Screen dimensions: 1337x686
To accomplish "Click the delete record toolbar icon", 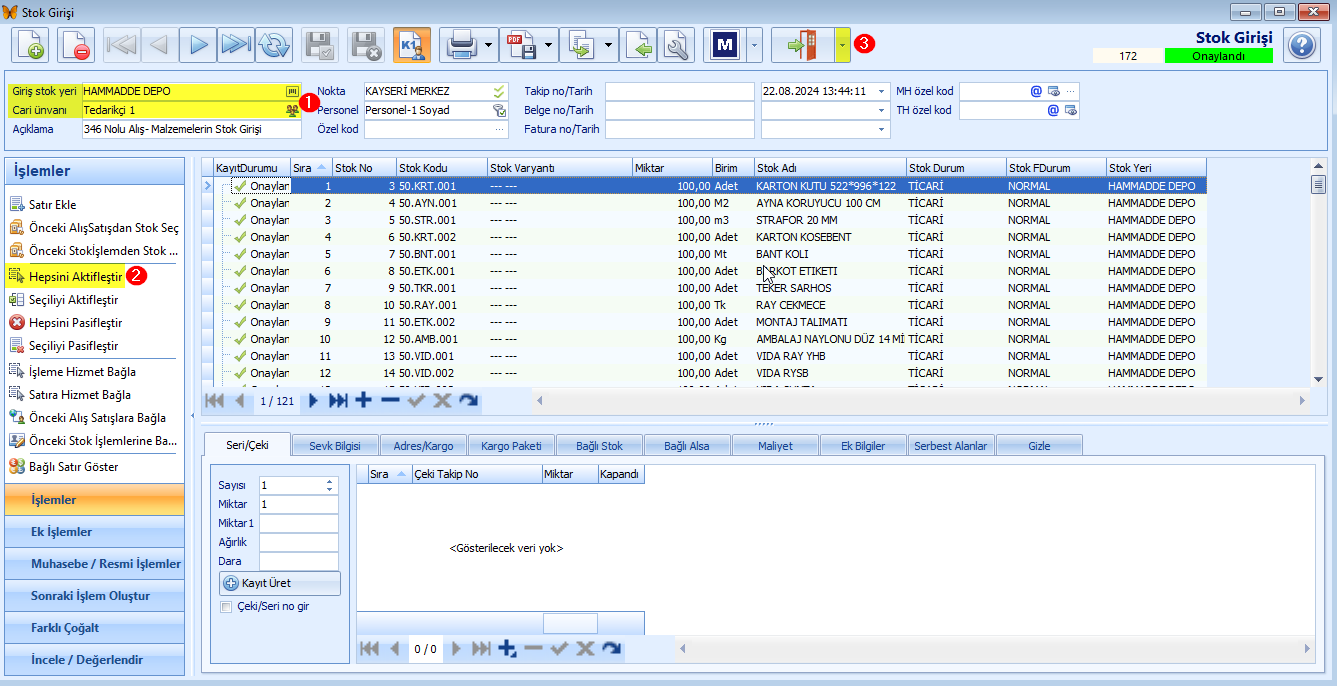I will [76, 45].
